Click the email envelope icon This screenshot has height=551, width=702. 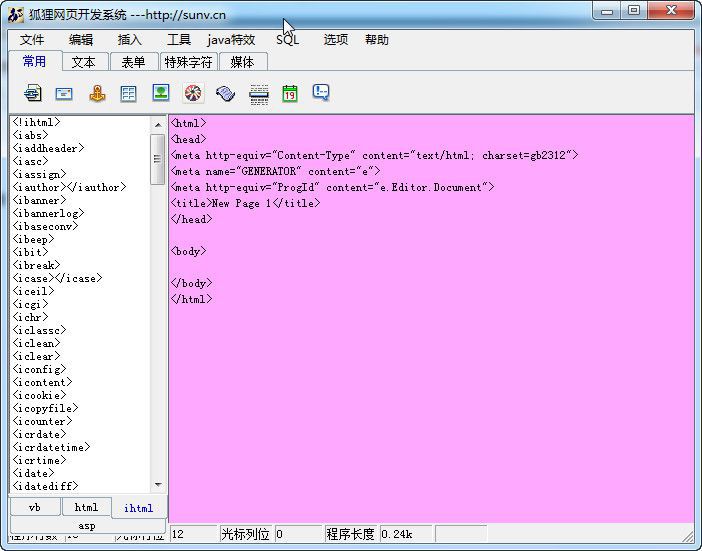tap(64, 93)
